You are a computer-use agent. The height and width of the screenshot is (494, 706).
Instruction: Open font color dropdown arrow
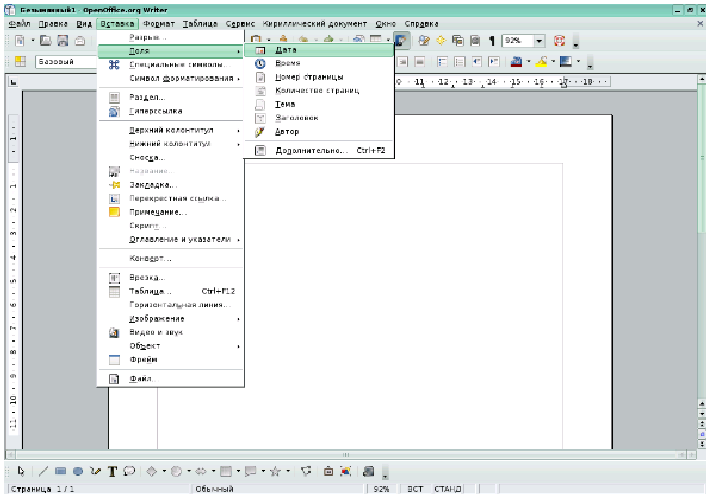point(528,62)
